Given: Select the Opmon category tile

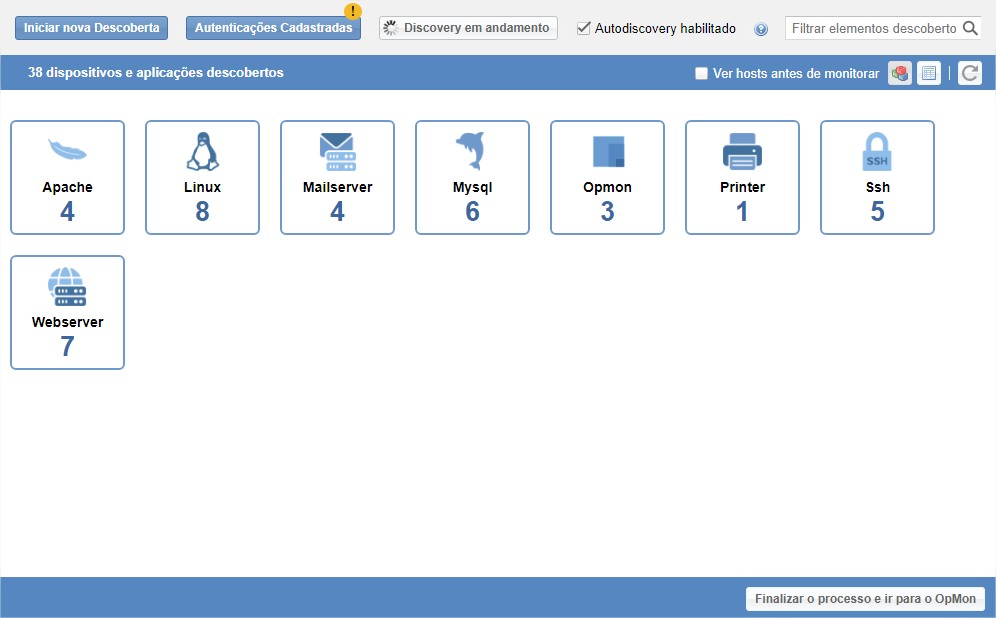Looking at the screenshot, I should (x=607, y=178).
